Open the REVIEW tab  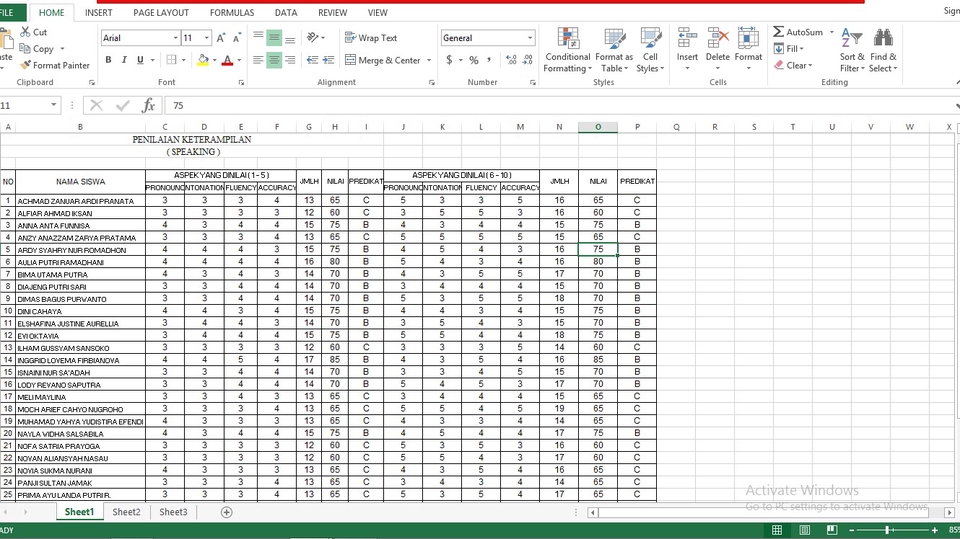[x=332, y=12]
